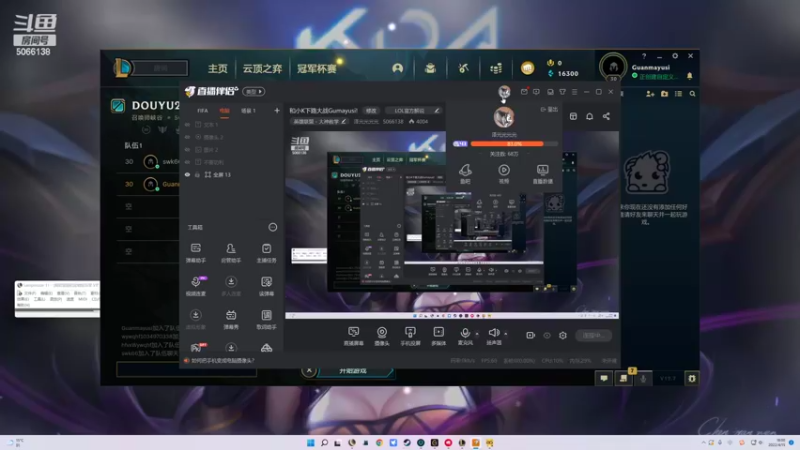The height and width of the screenshot is (450, 800).
Task: Open the LoL client profile icon
Action: [397, 68]
